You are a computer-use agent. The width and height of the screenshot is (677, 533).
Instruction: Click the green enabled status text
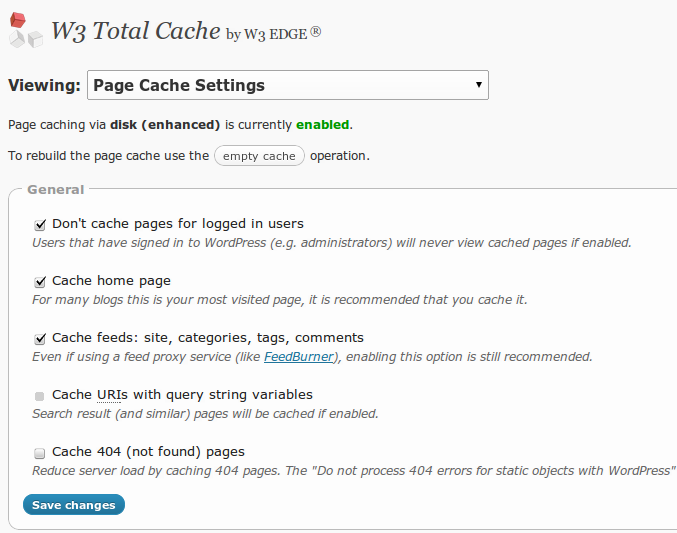pos(323,125)
